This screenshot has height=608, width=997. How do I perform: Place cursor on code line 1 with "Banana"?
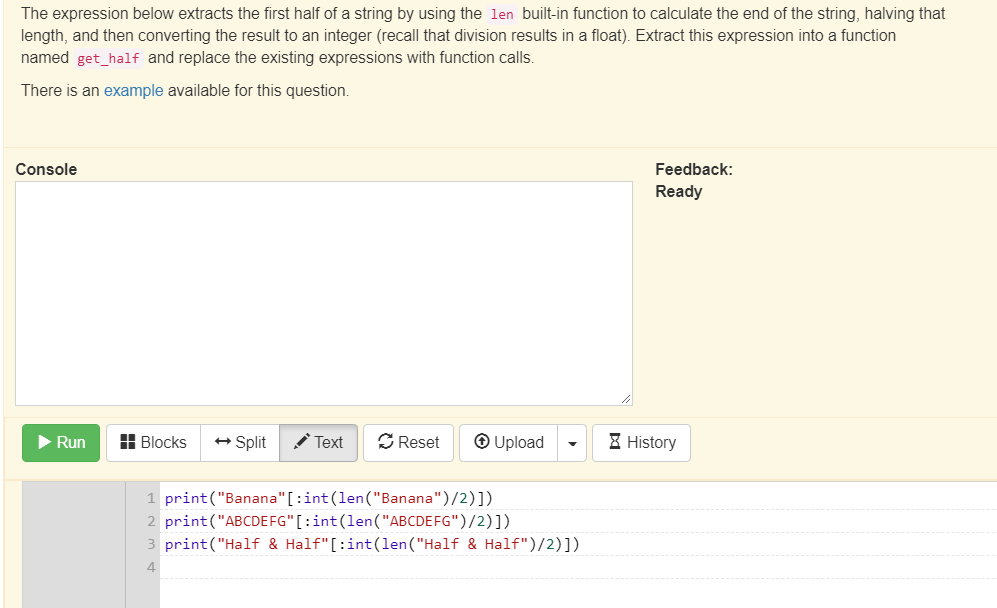(329, 498)
